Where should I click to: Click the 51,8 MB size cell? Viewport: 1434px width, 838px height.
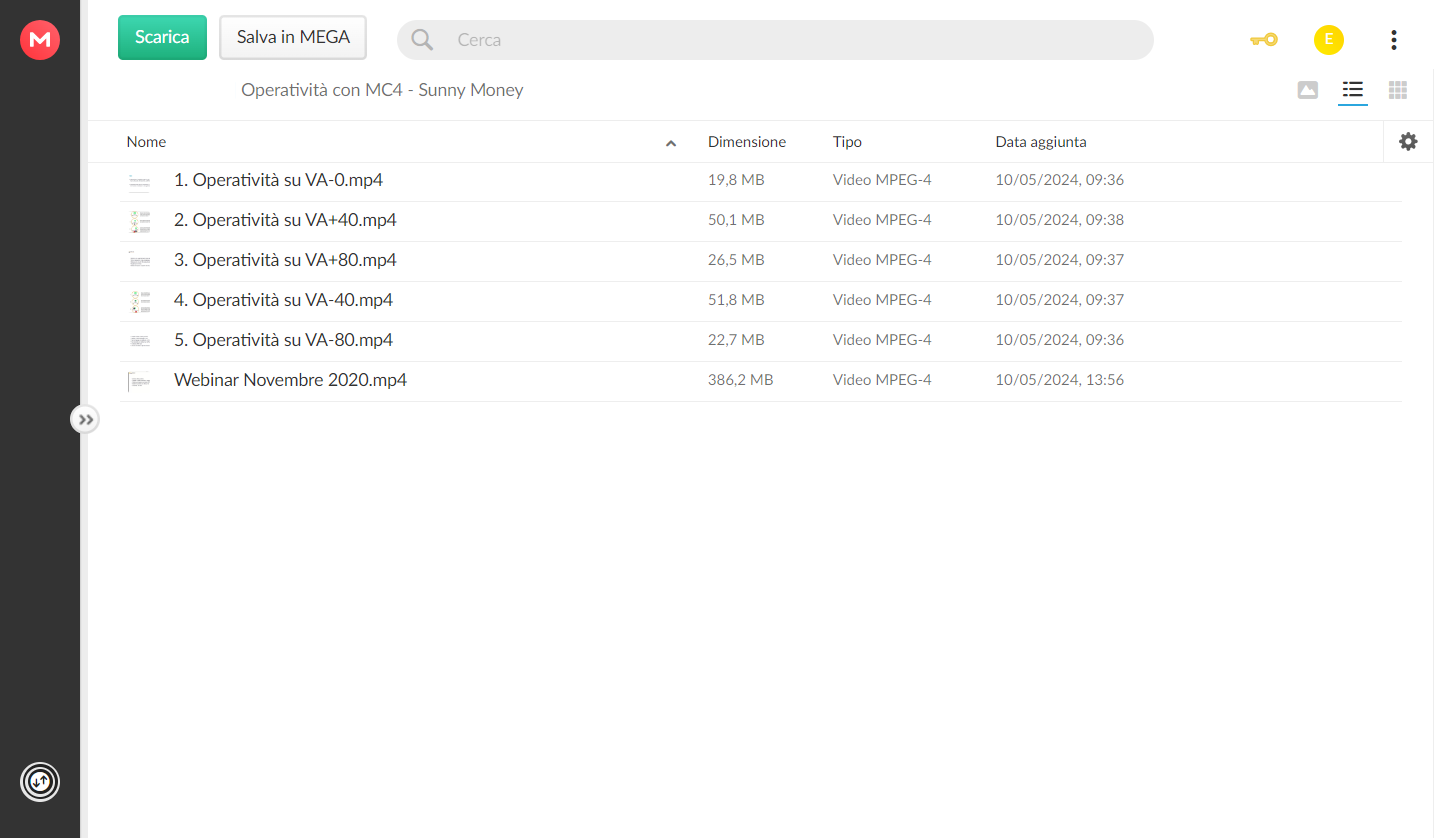click(x=736, y=300)
